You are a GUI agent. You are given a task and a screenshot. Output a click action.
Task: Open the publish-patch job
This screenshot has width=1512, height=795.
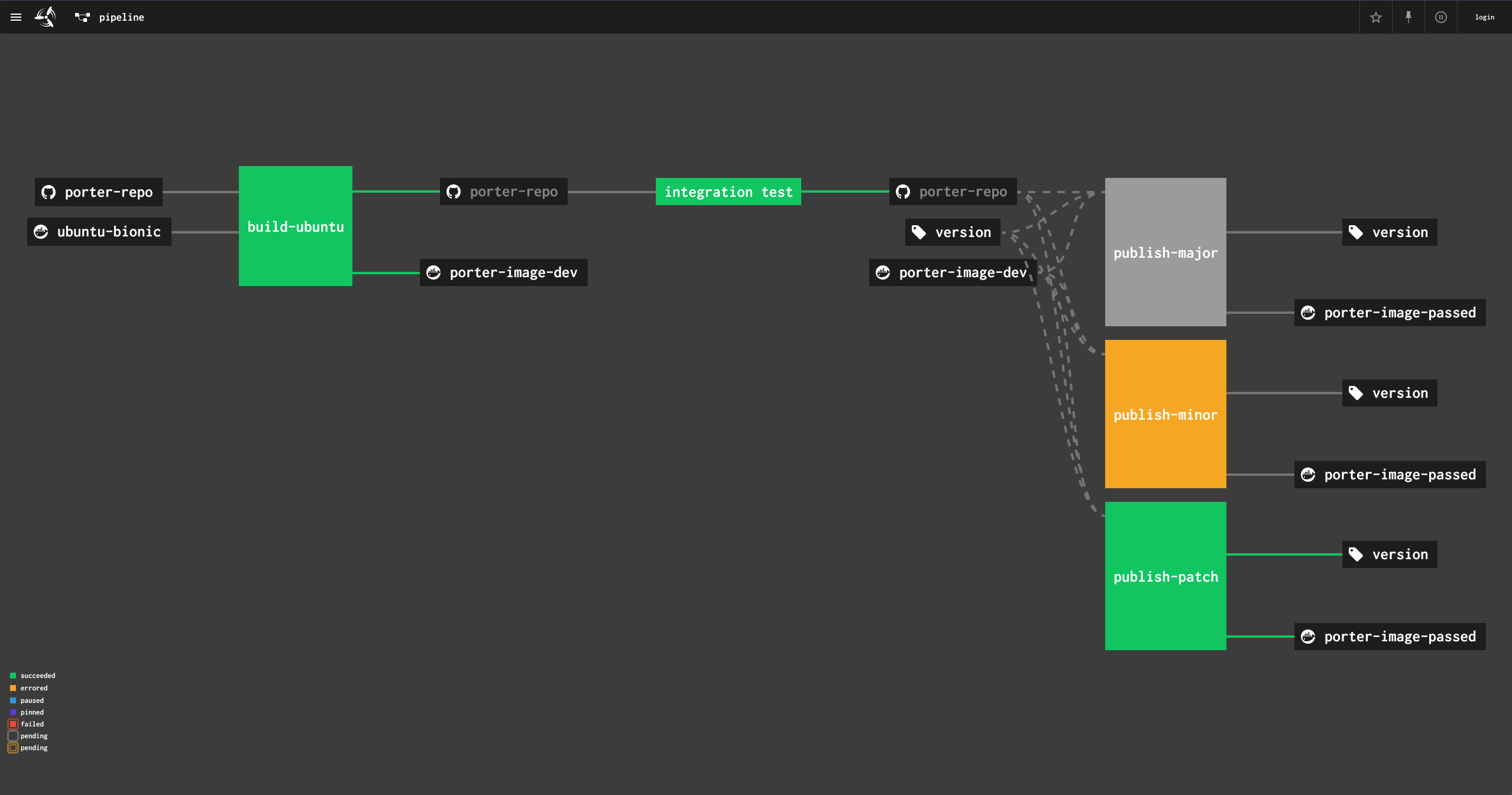tap(1165, 576)
